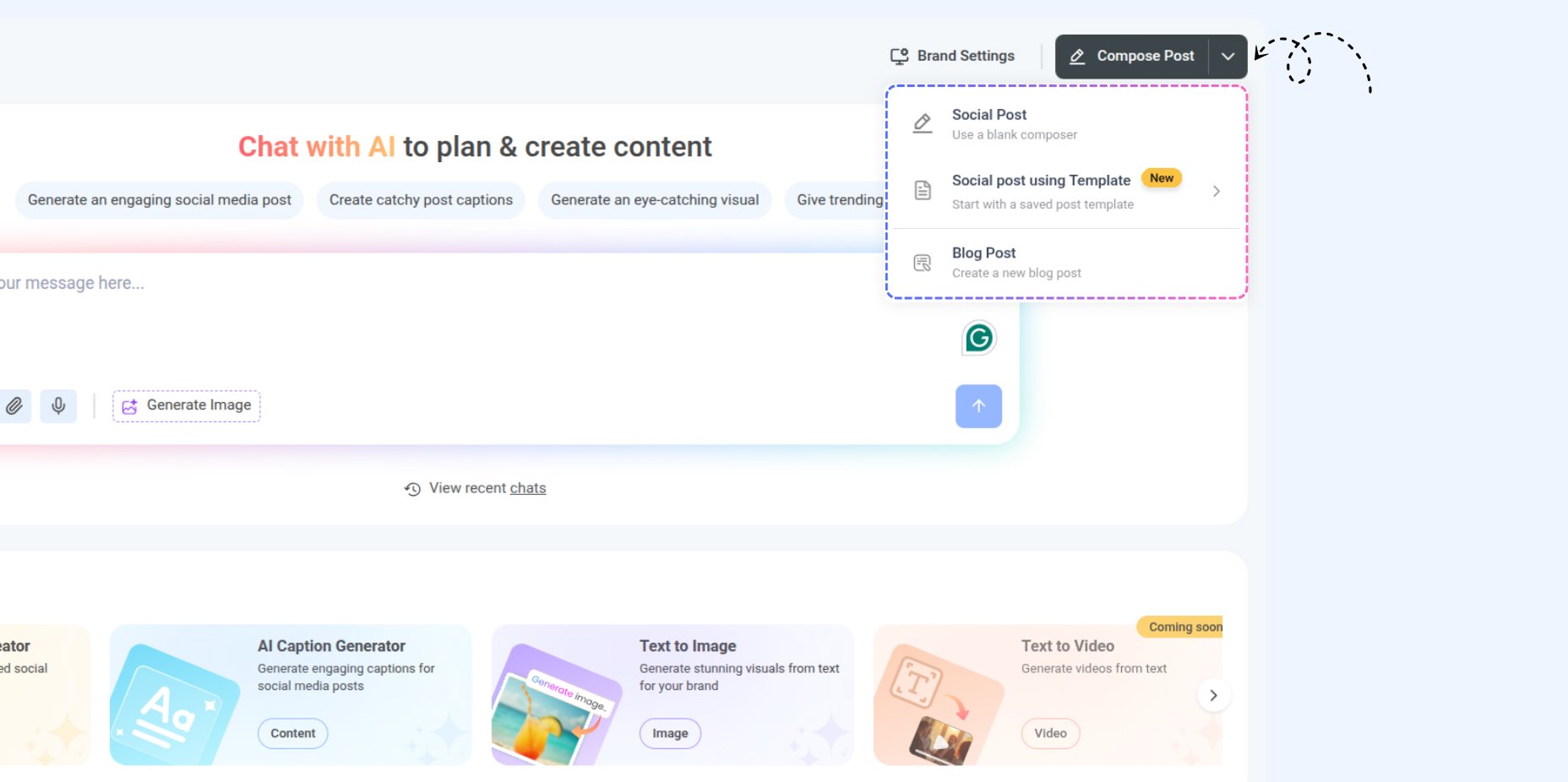Click the Grammarly icon in the chat box
Viewport: 1568px width, 782px height.
click(977, 337)
